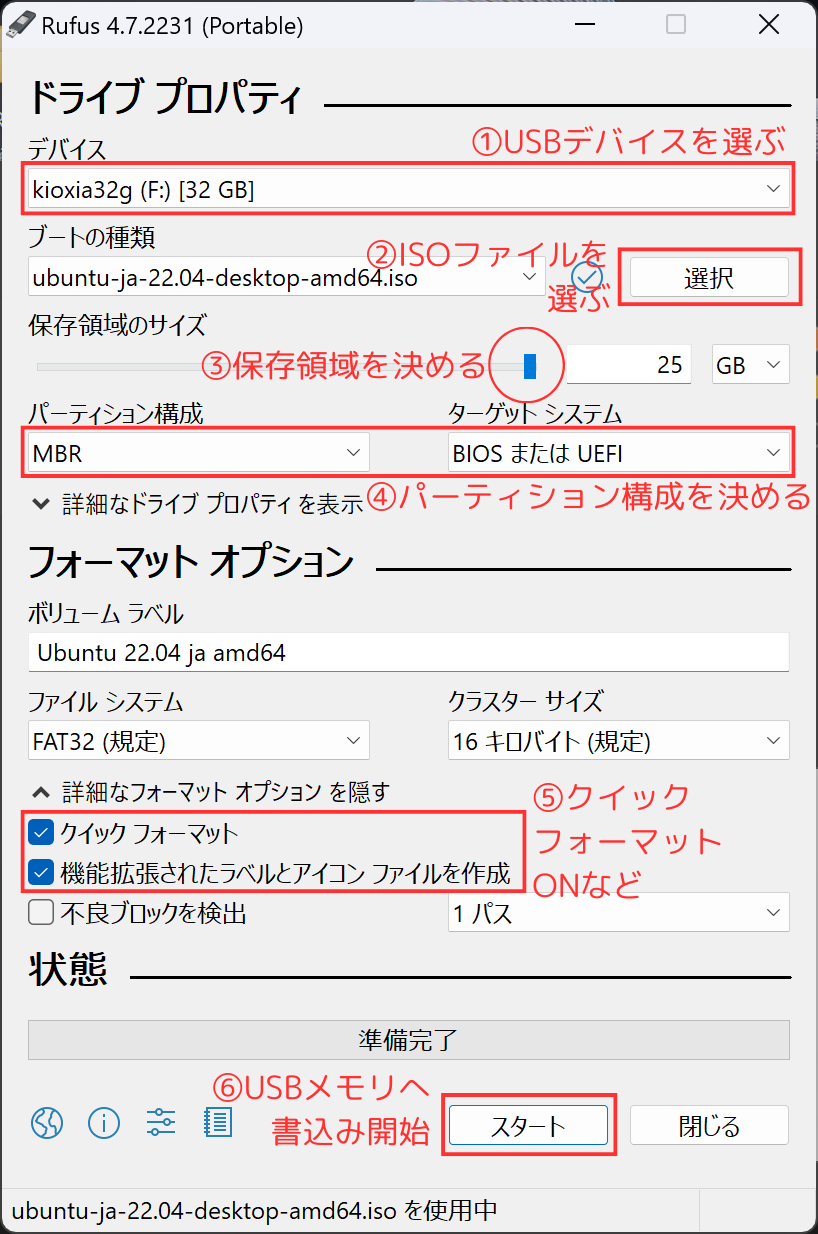Enable the 不良ブロックを検出 checkbox
Screen dimensions: 818x1234
[x=41, y=913]
